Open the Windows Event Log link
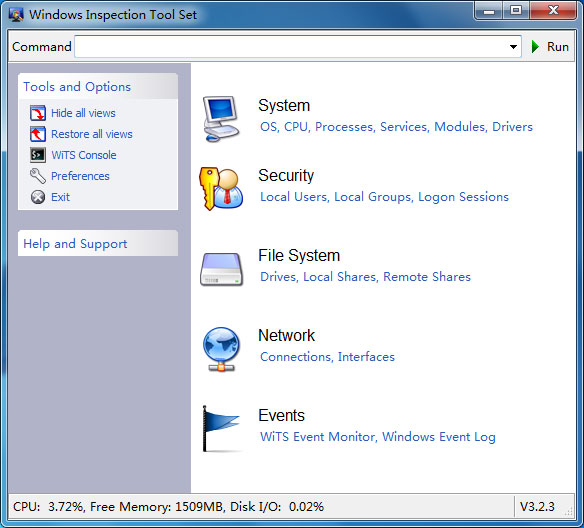The image size is (584, 528). pos(439,437)
